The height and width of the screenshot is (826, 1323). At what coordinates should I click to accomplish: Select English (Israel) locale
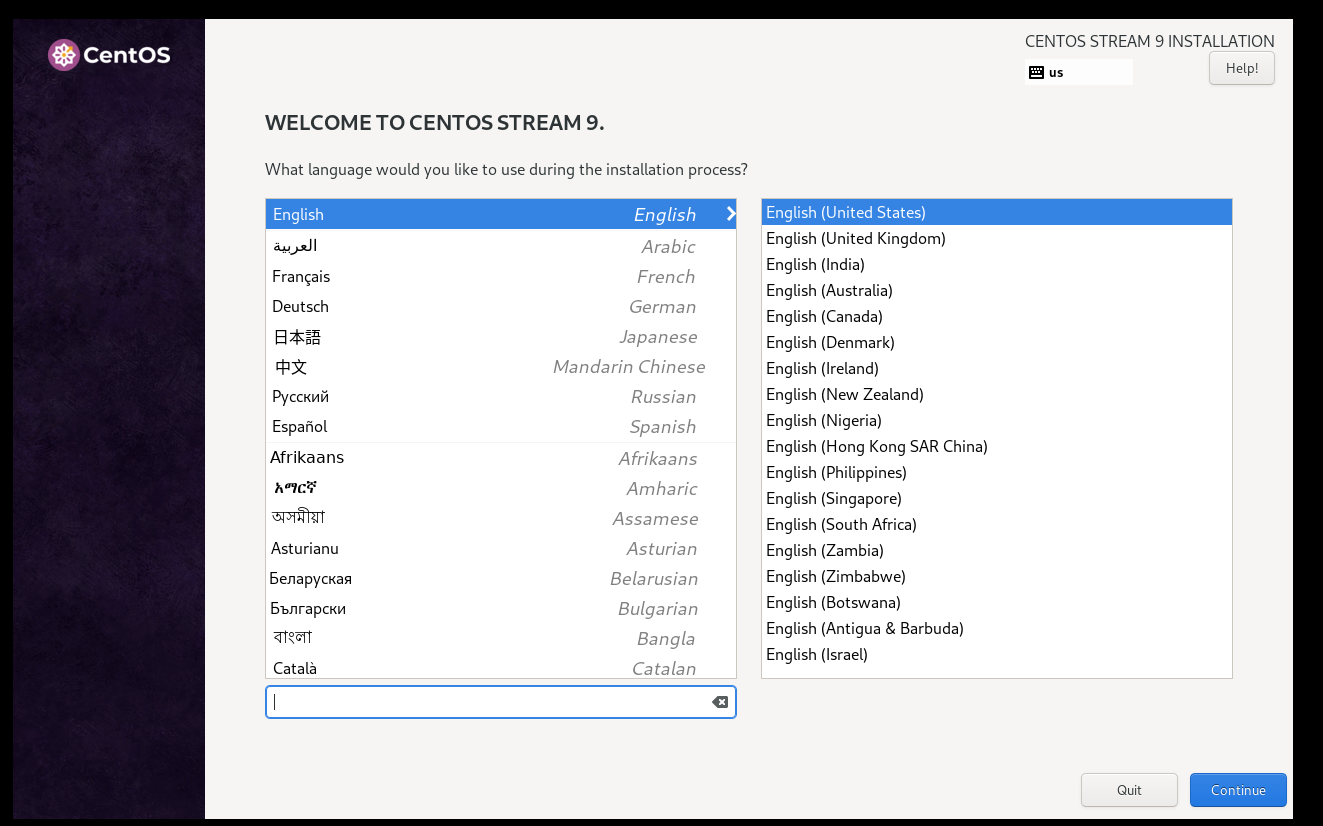pyautogui.click(x=997, y=654)
